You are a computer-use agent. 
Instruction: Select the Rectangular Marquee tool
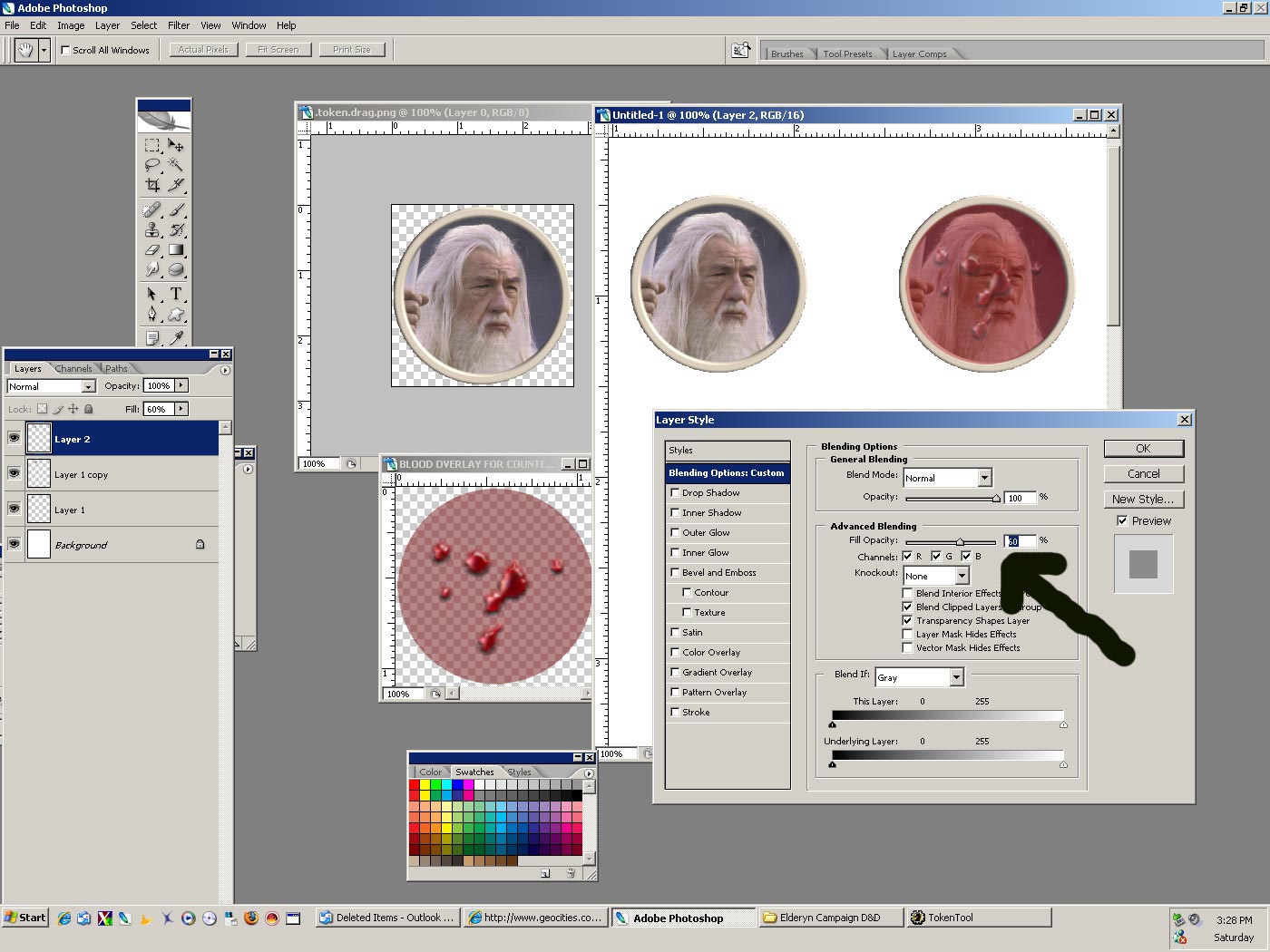151,145
